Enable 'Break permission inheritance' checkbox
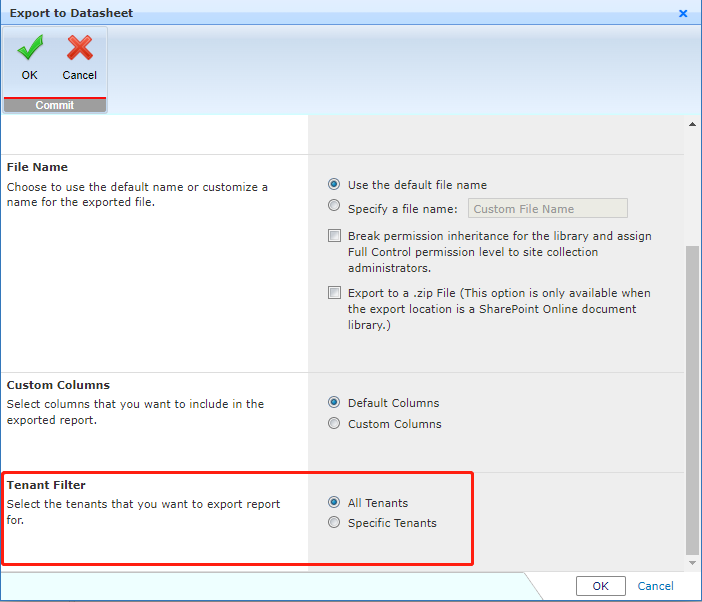 (x=334, y=237)
